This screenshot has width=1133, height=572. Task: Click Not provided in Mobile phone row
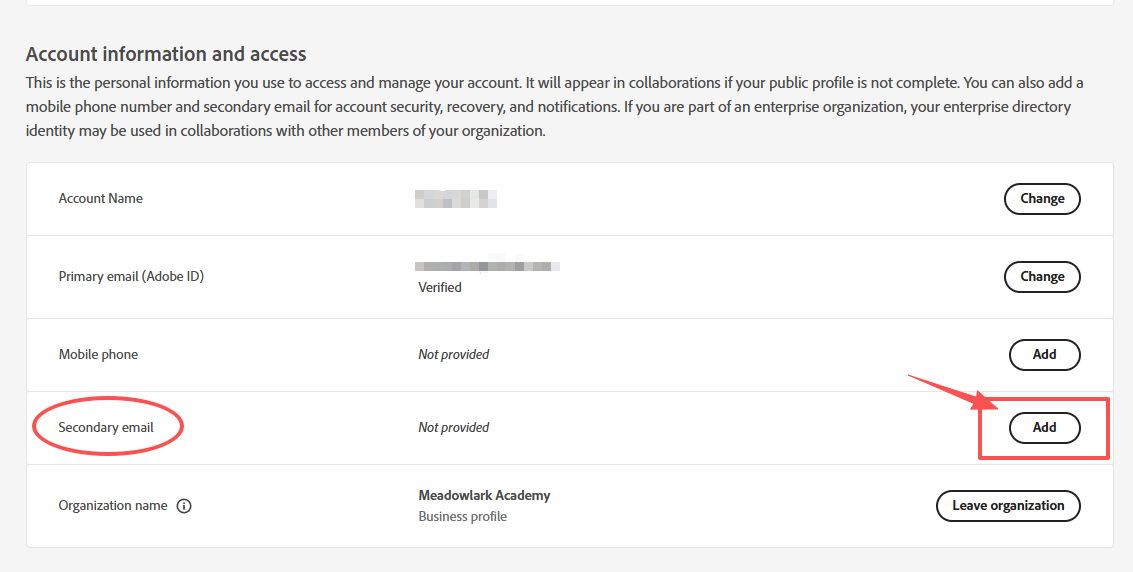click(454, 355)
